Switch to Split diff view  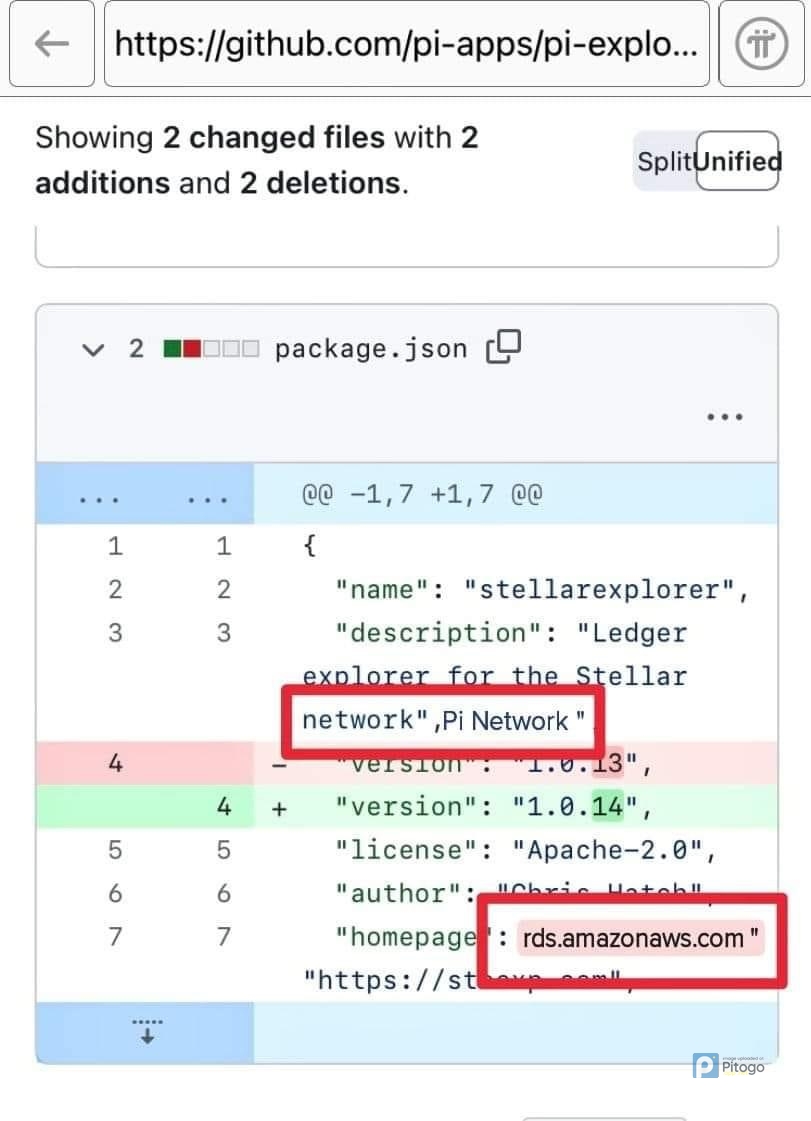click(665, 161)
